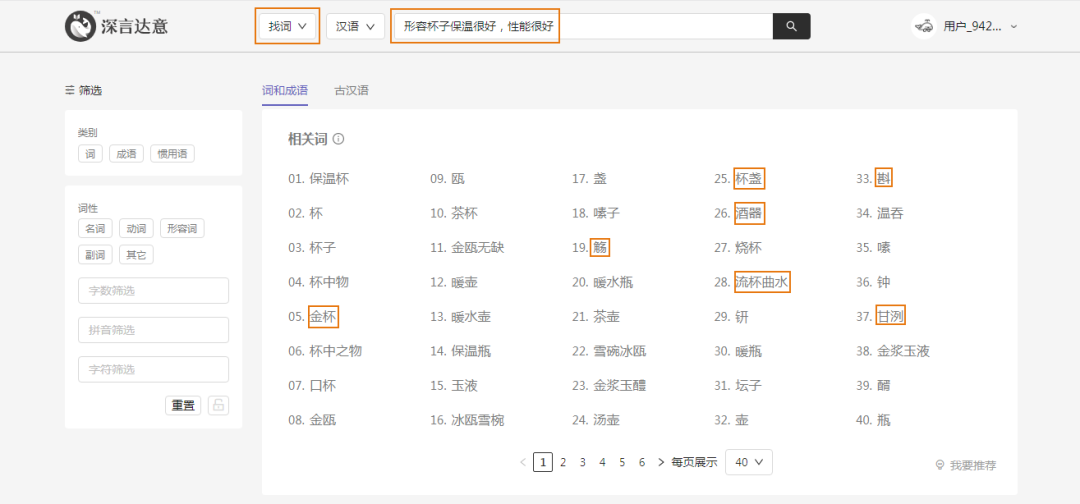Viewport: 1080px width, 504px height.
Task: Click the result word 茶杯
Action: pyautogui.click(x=464, y=213)
